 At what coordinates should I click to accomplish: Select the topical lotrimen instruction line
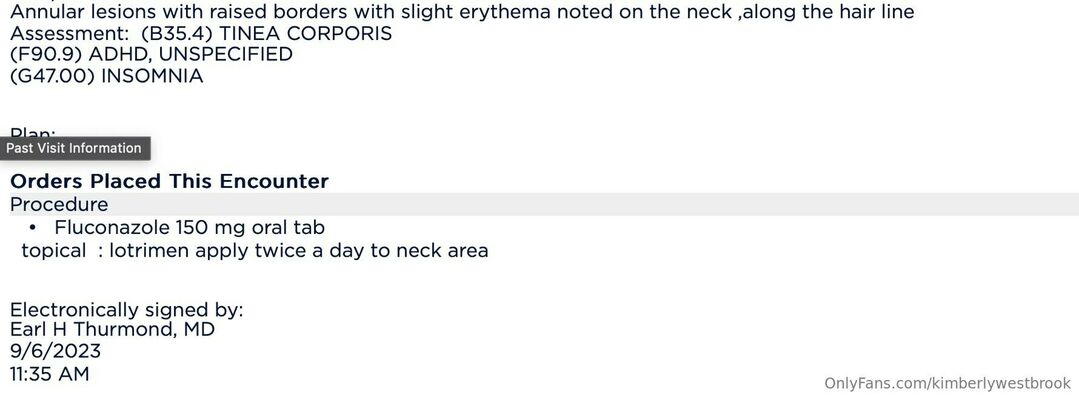255,251
